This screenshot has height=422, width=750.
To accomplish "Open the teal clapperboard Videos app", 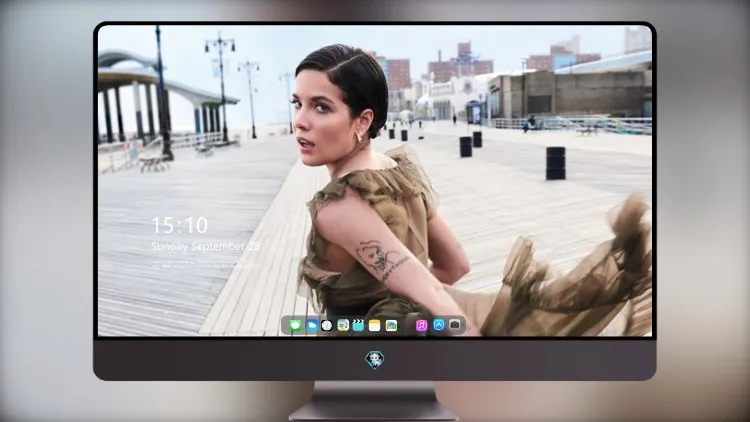I will point(358,326).
